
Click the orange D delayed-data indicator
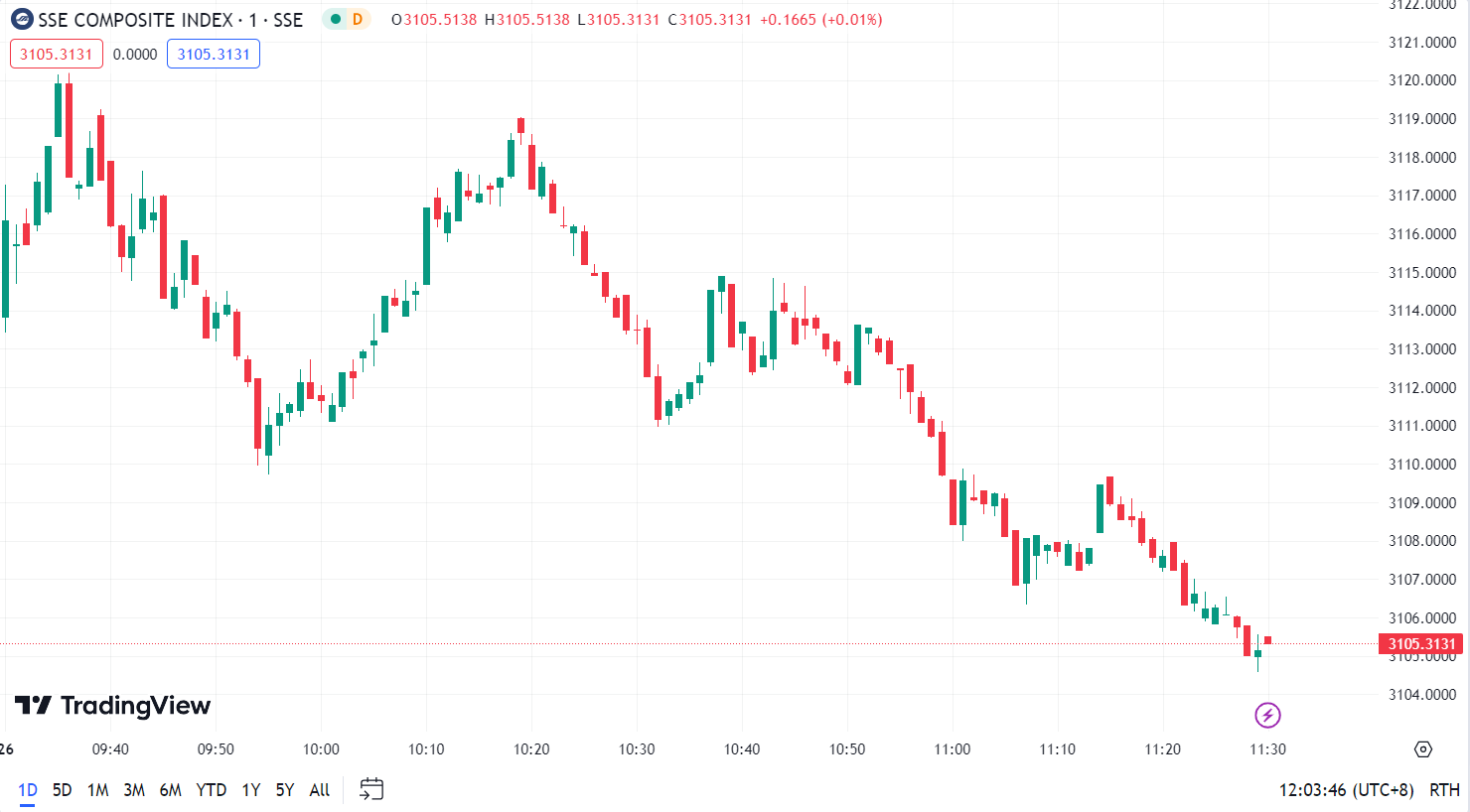coord(357,19)
